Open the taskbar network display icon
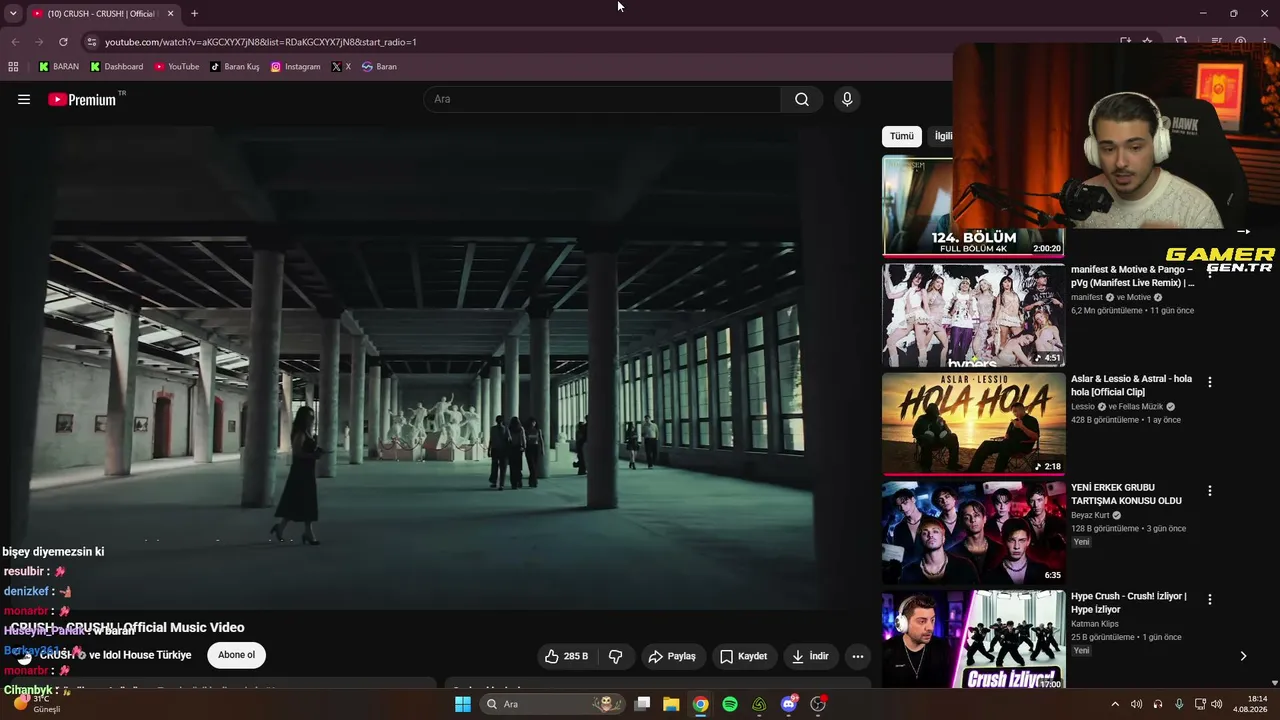This screenshot has height=720, width=1280. [x=1200, y=704]
